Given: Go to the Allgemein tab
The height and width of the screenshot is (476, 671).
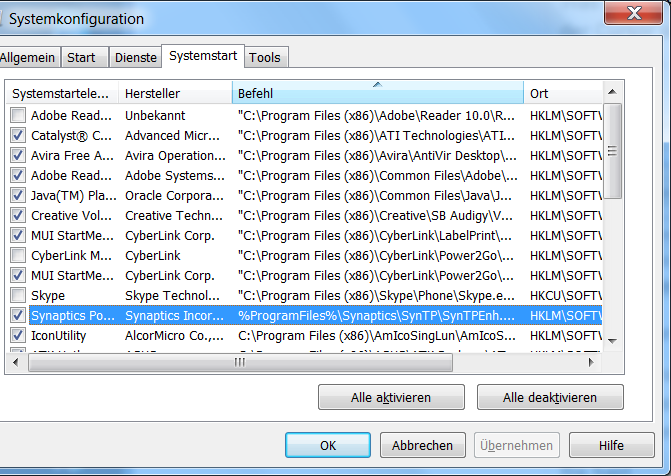Looking at the screenshot, I should tap(30, 58).
